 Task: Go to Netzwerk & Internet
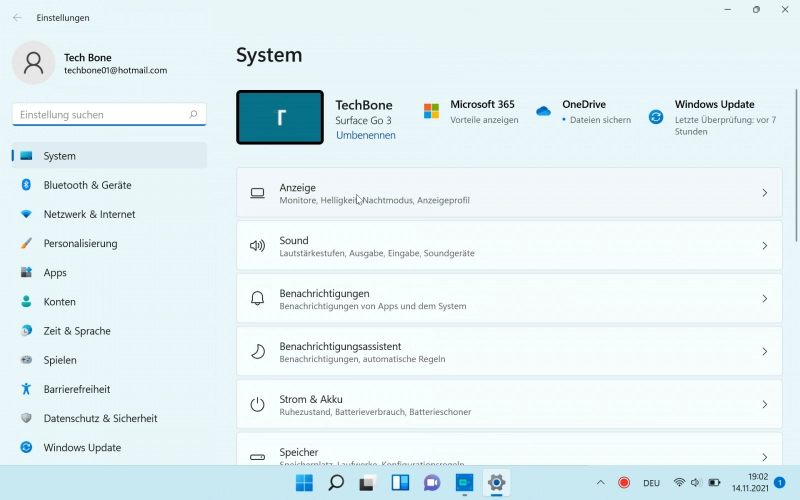[x=109, y=214]
